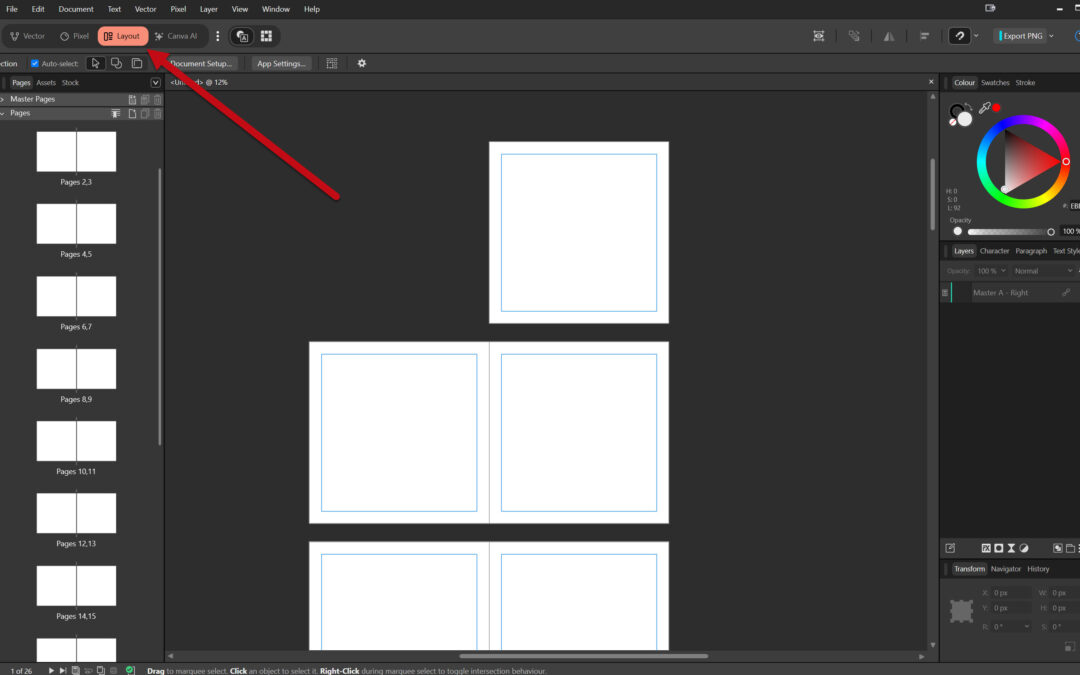The image size is (1080, 675).
Task: Expand the Master Pages section
Action: pos(3,99)
